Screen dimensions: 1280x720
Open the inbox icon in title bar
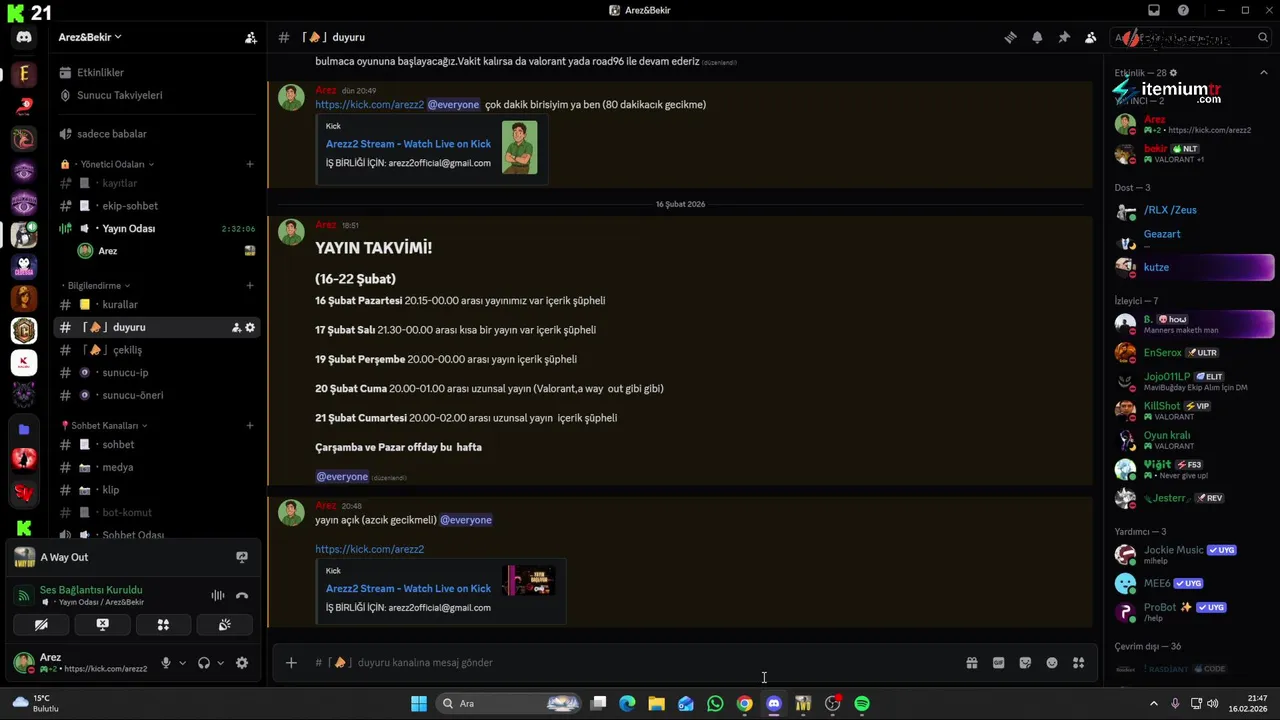(x=1154, y=10)
